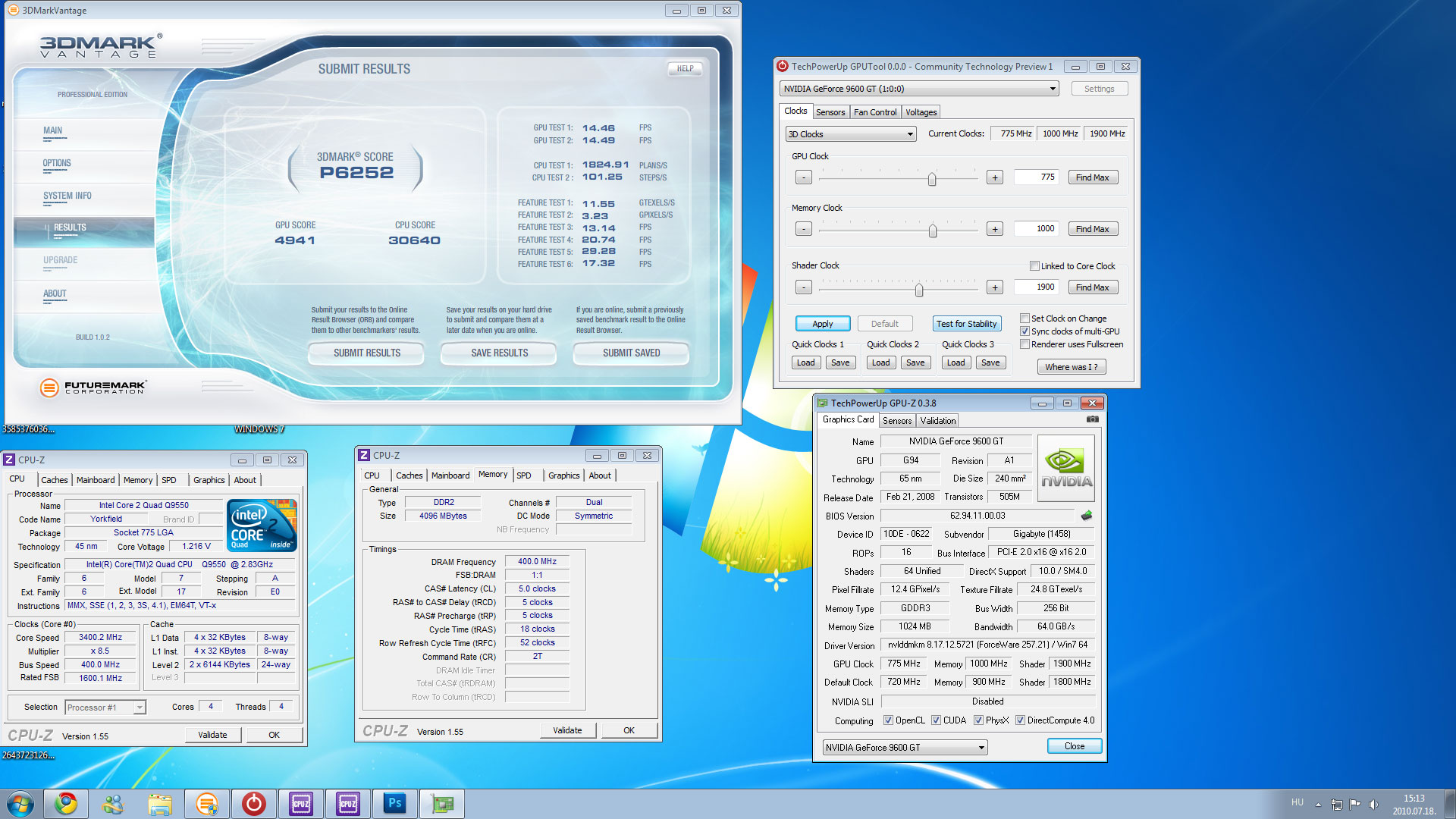Image resolution: width=1456 pixels, height=819 pixels.
Task: Click the NVIDIA logo in GPU-Z
Action: click(x=1066, y=468)
